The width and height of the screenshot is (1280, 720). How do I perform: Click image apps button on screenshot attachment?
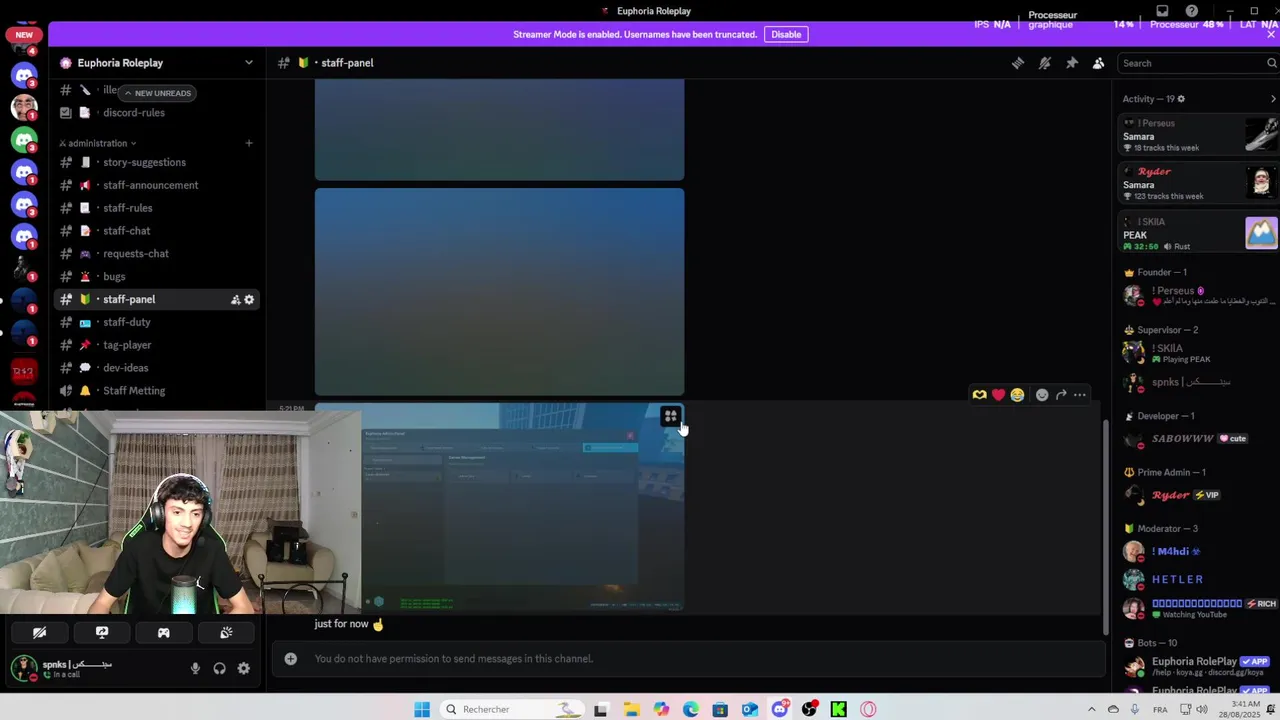tap(671, 416)
